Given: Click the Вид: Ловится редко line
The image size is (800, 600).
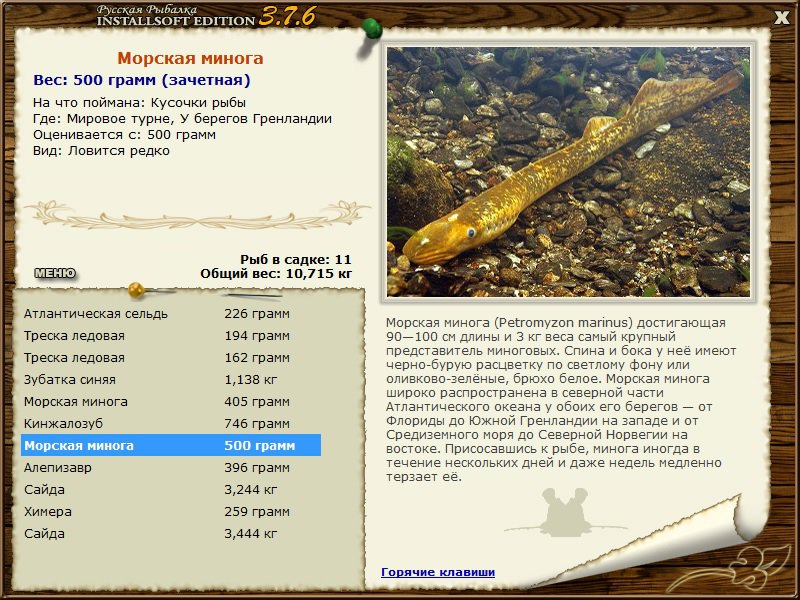Looking at the screenshot, I should tap(101, 151).
